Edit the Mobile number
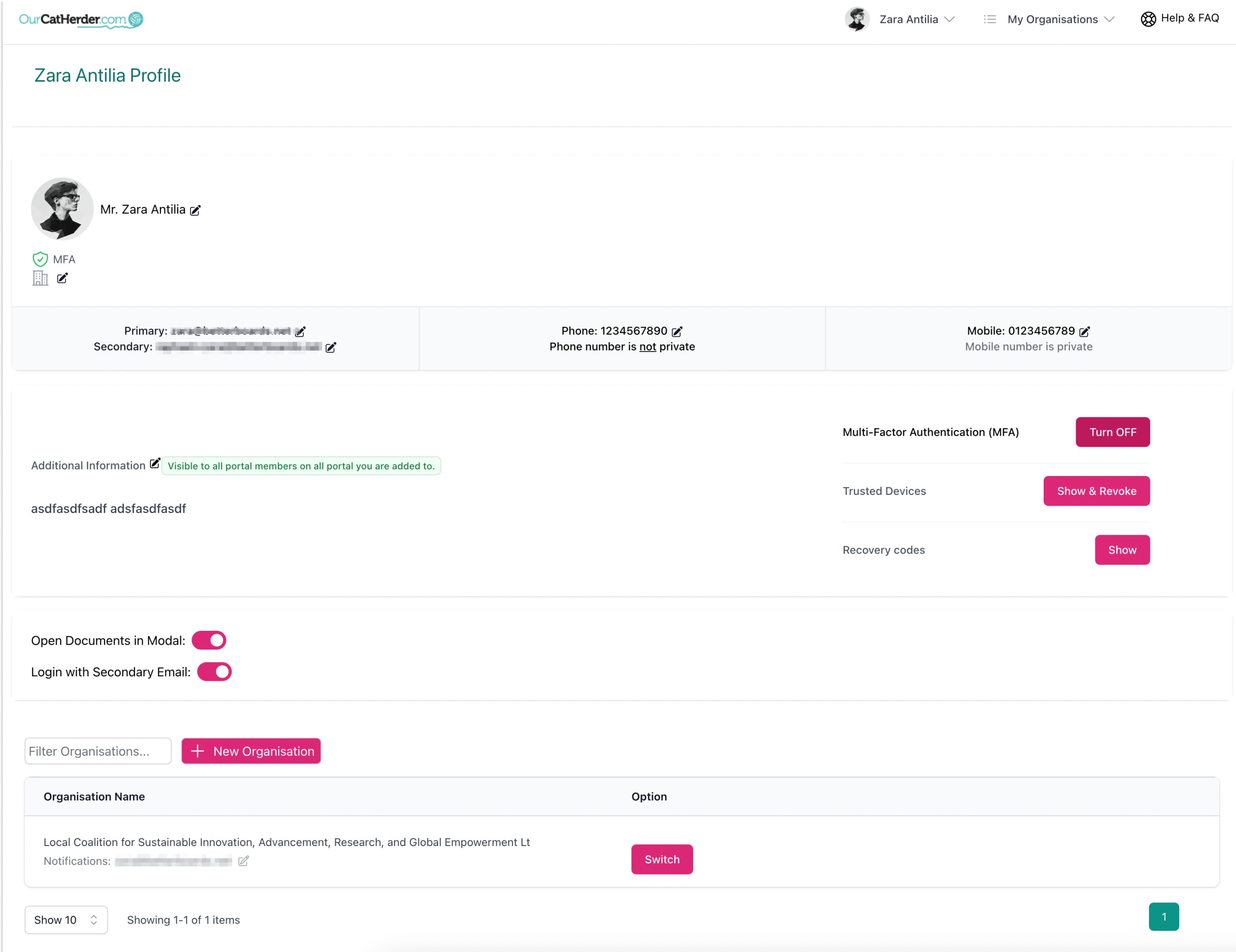The width and height of the screenshot is (1236, 952). pos(1084,331)
